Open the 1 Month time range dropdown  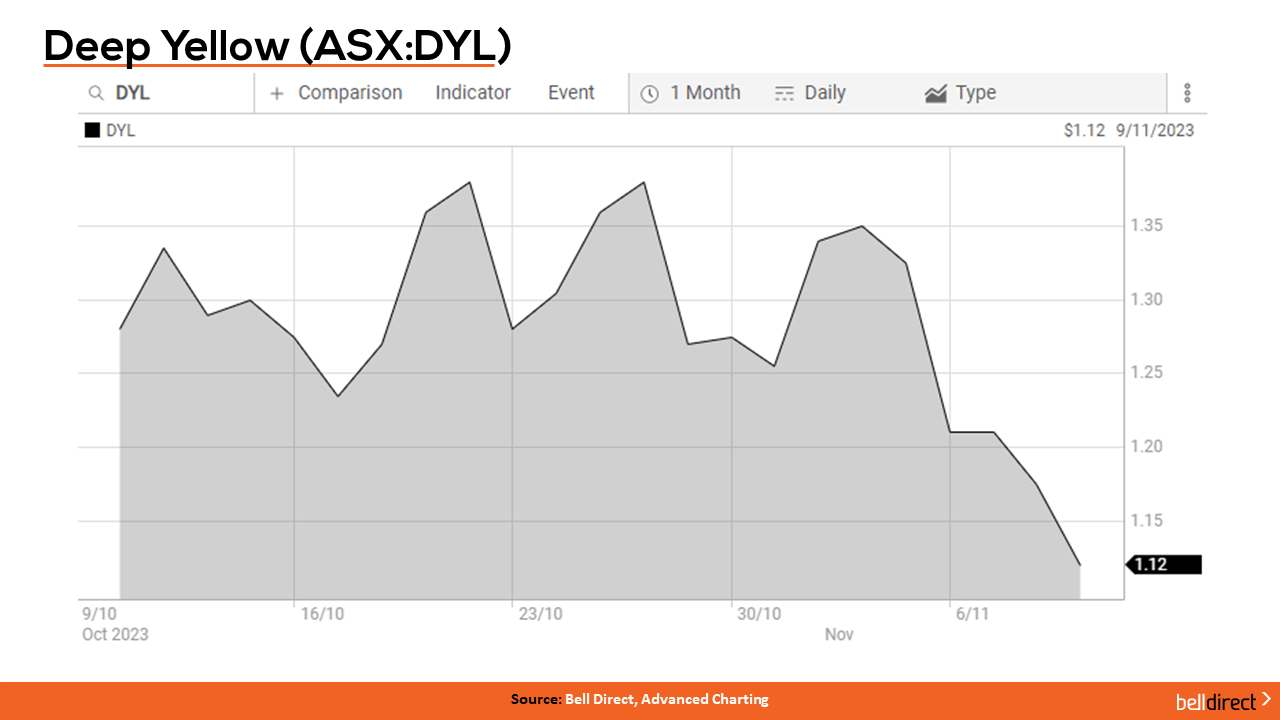coord(705,93)
